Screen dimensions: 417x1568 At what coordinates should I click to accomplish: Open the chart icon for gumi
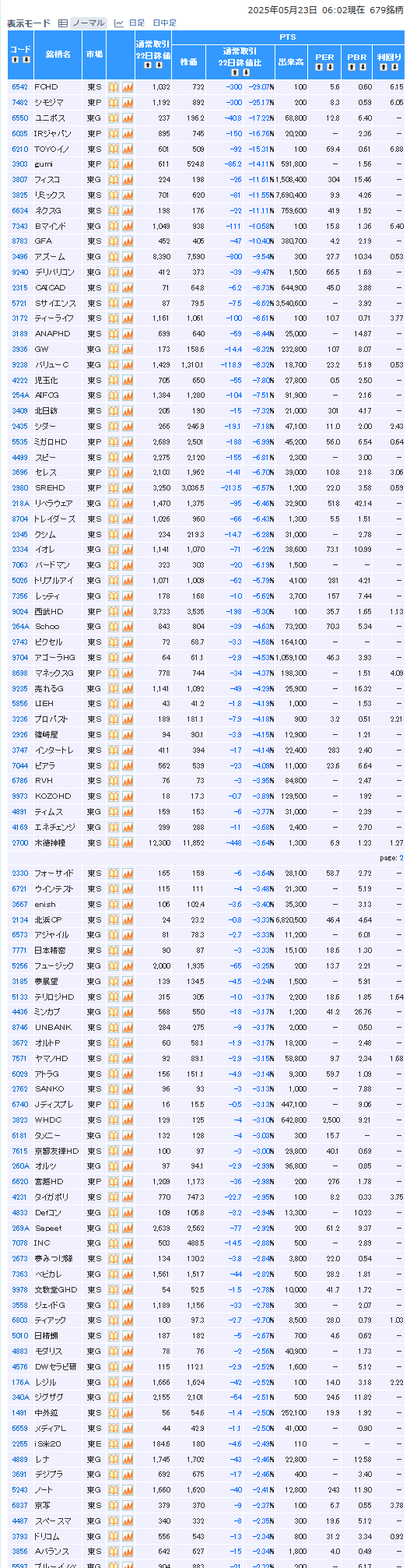click(128, 164)
